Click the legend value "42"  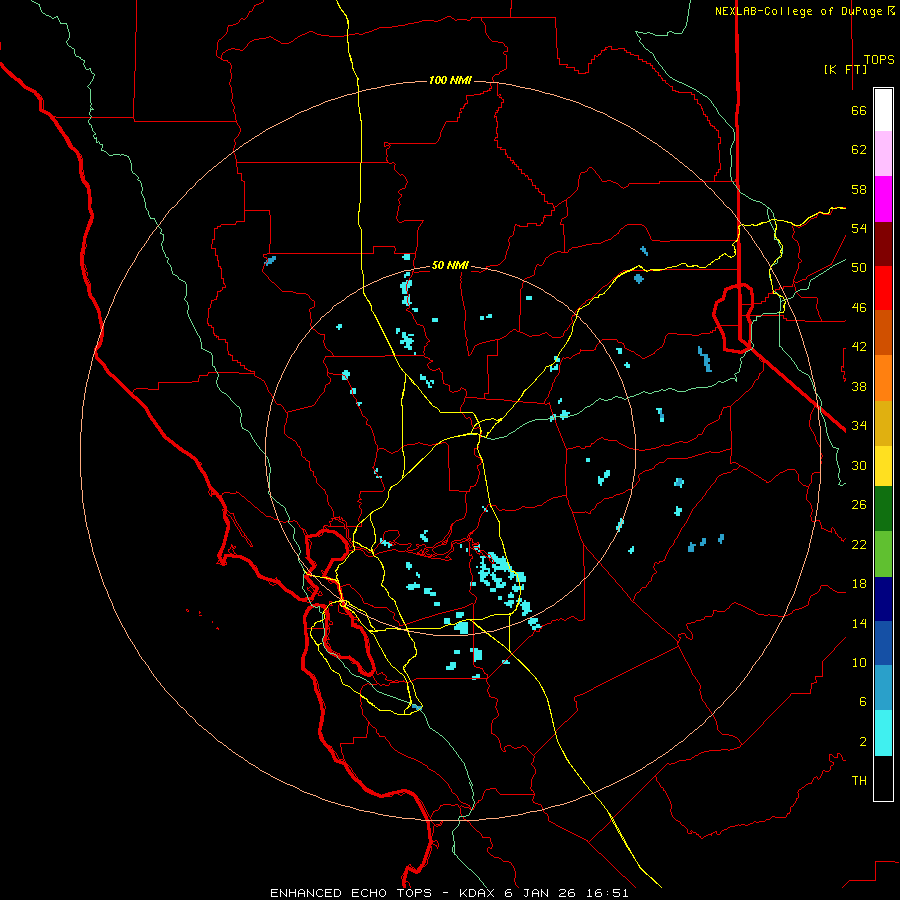point(859,347)
